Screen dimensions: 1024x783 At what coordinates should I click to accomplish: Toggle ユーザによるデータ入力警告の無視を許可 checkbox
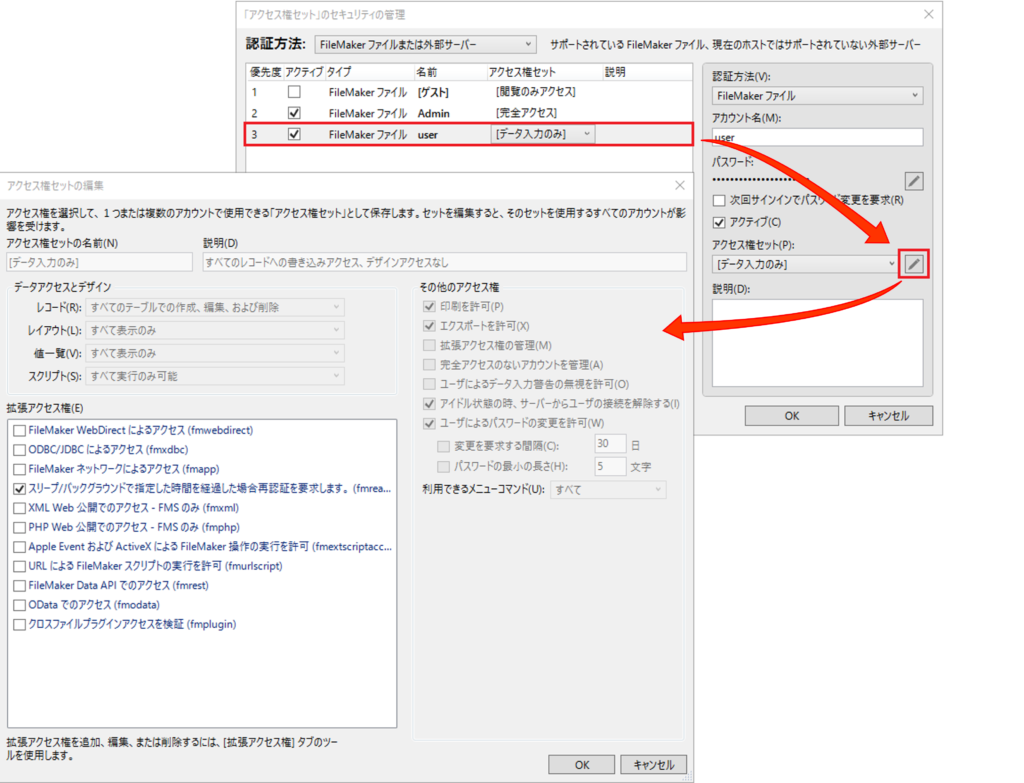(x=429, y=384)
